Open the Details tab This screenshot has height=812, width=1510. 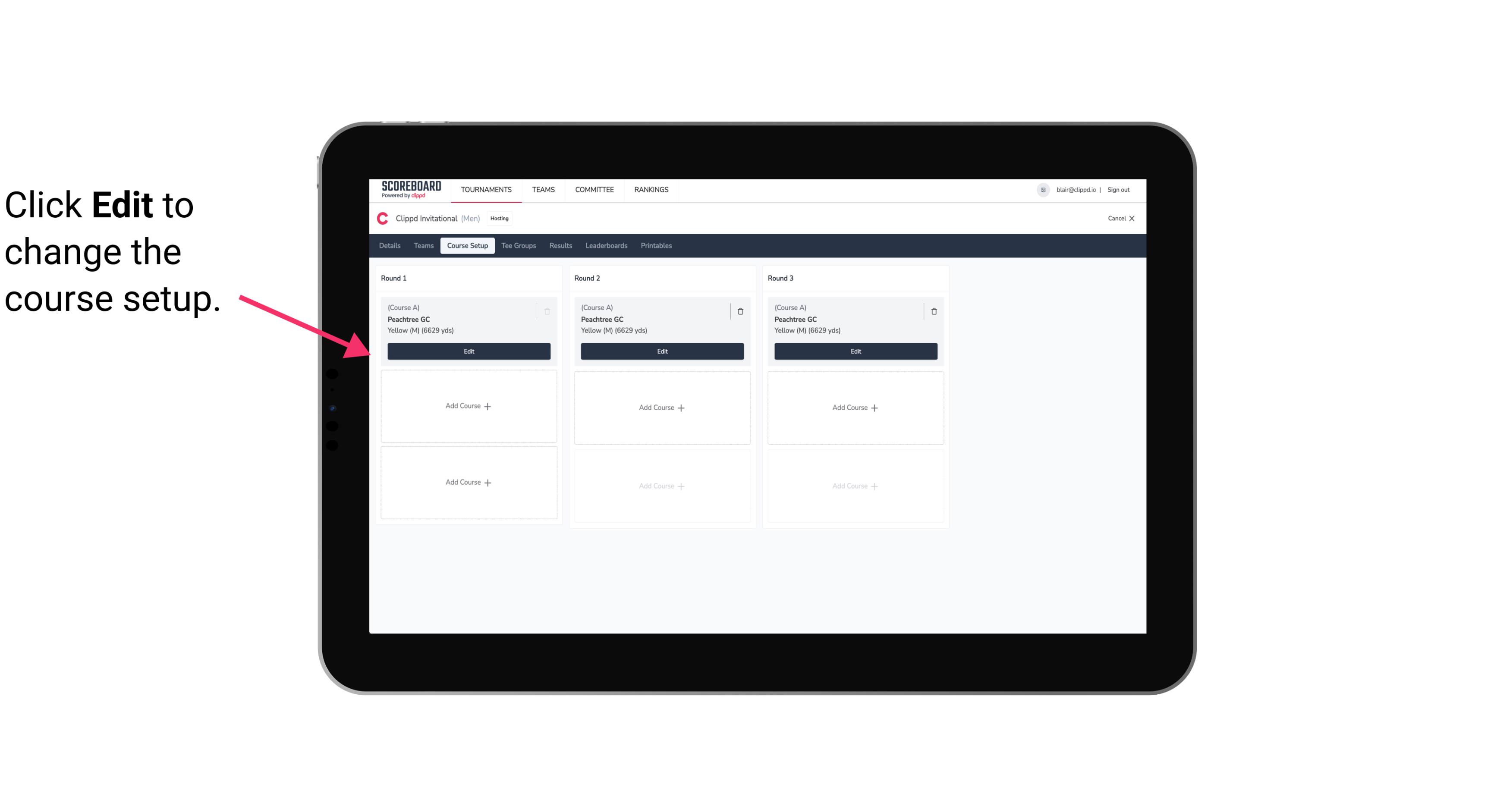(x=390, y=246)
